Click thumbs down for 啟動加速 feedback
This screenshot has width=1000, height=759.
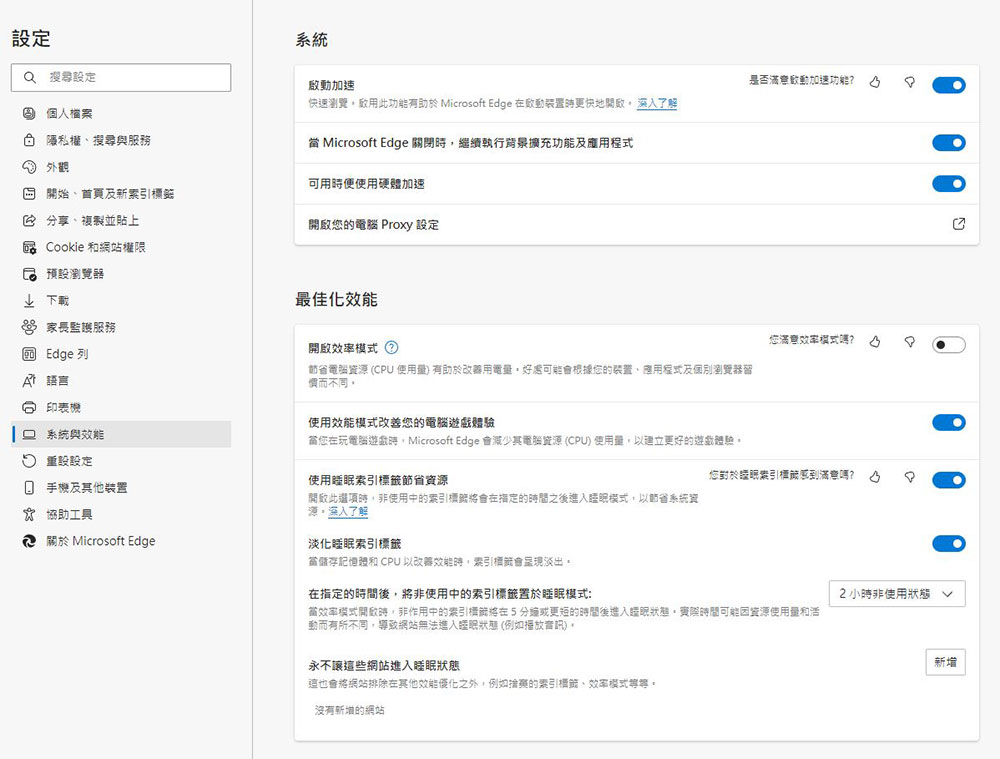(x=909, y=82)
